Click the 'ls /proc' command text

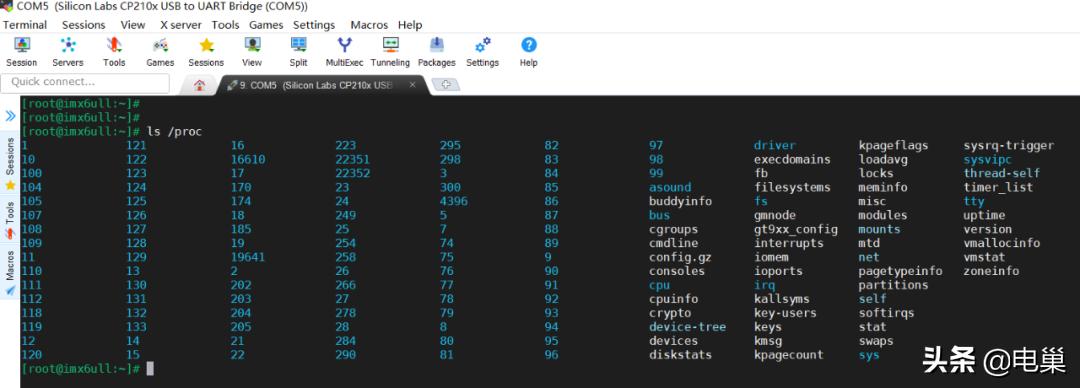click(174, 132)
